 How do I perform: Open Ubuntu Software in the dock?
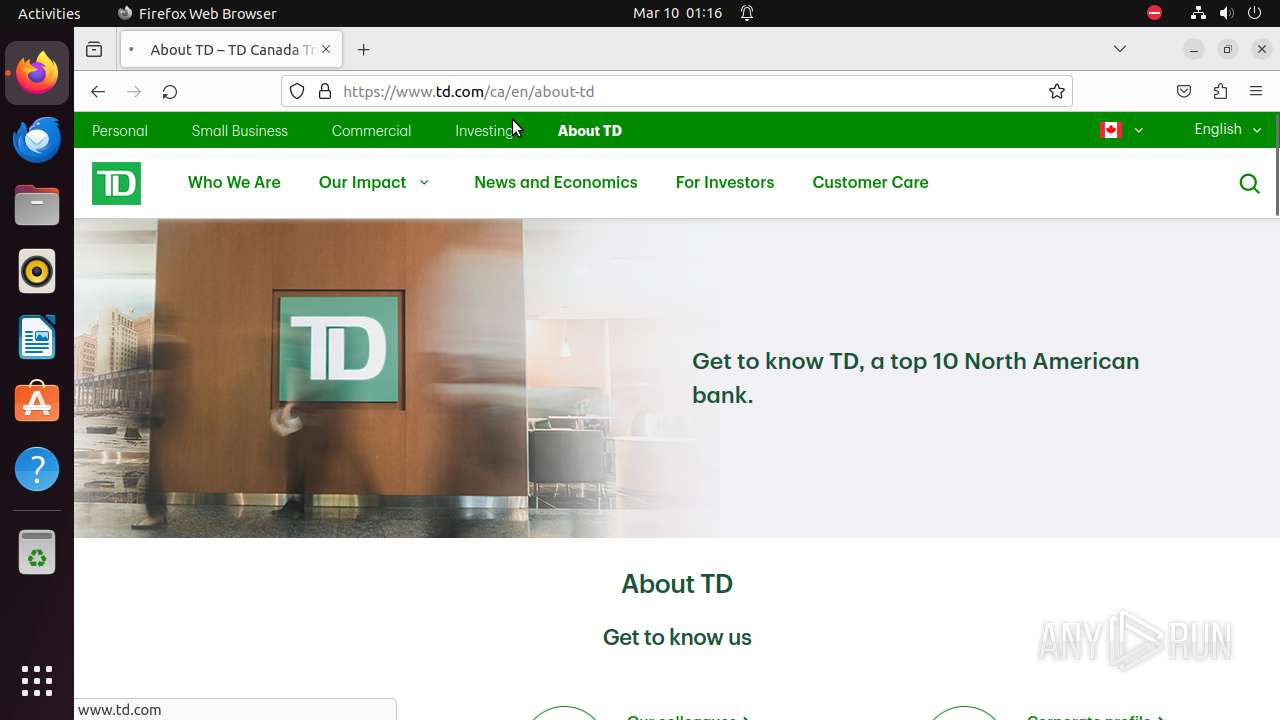pos(37,403)
